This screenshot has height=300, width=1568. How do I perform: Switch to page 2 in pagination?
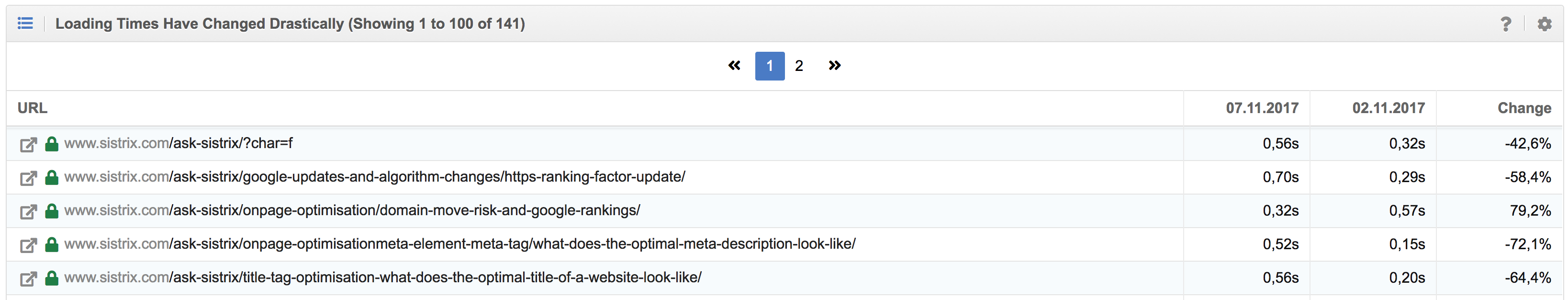[x=799, y=66]
